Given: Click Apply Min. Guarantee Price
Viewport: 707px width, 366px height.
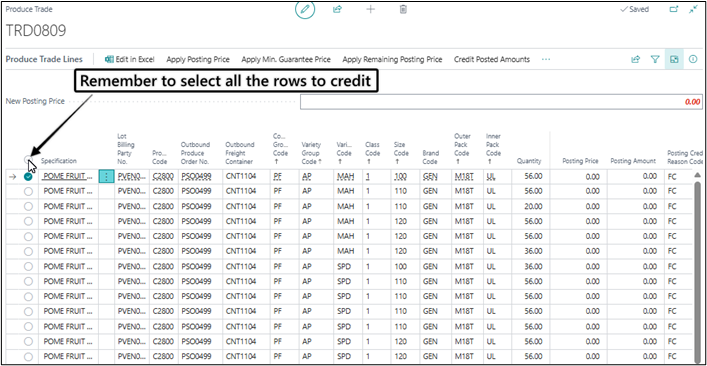Looking at the screenshot, I should tap(286, 59).
